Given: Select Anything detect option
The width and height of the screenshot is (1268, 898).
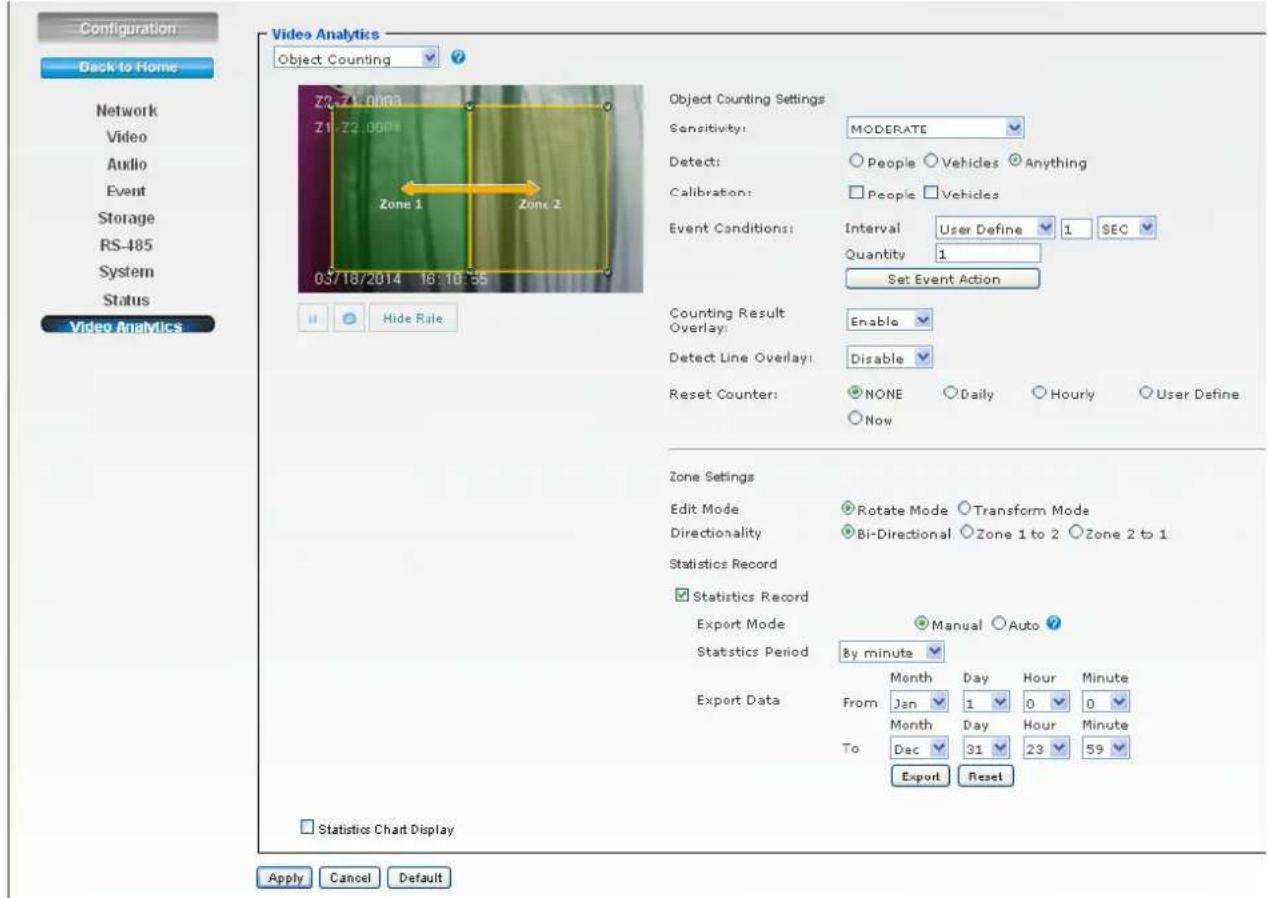Looking at the screenshot, I should point(1017,161).
